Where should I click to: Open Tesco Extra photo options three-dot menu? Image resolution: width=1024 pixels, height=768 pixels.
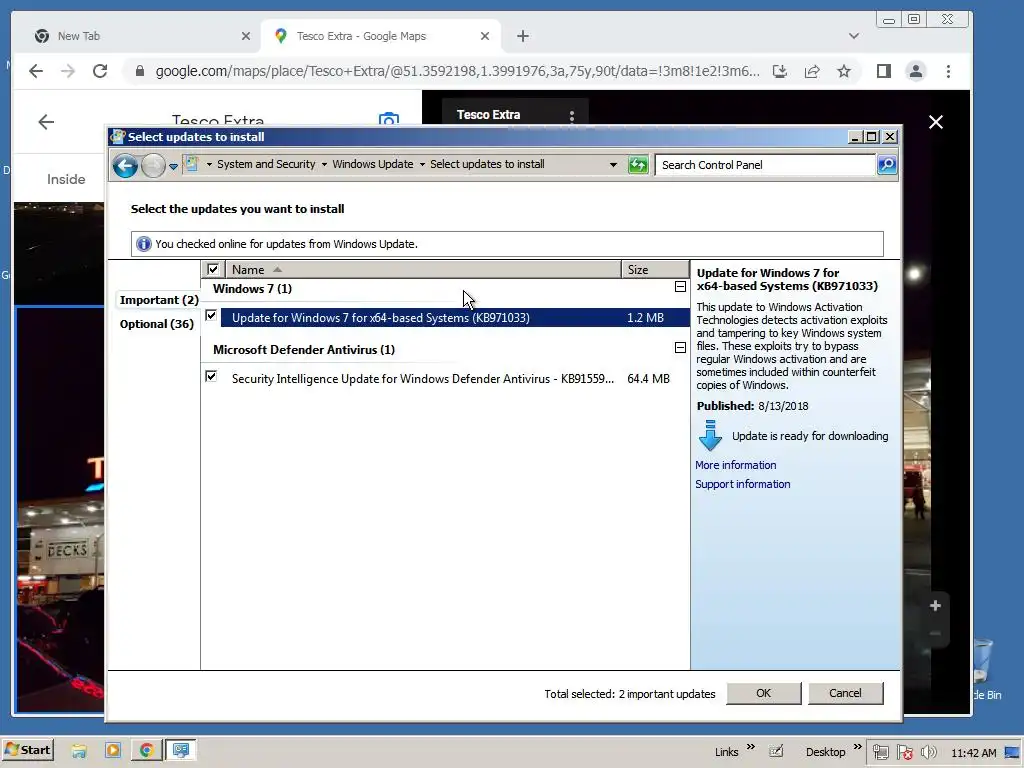click(x=571, y=116)
